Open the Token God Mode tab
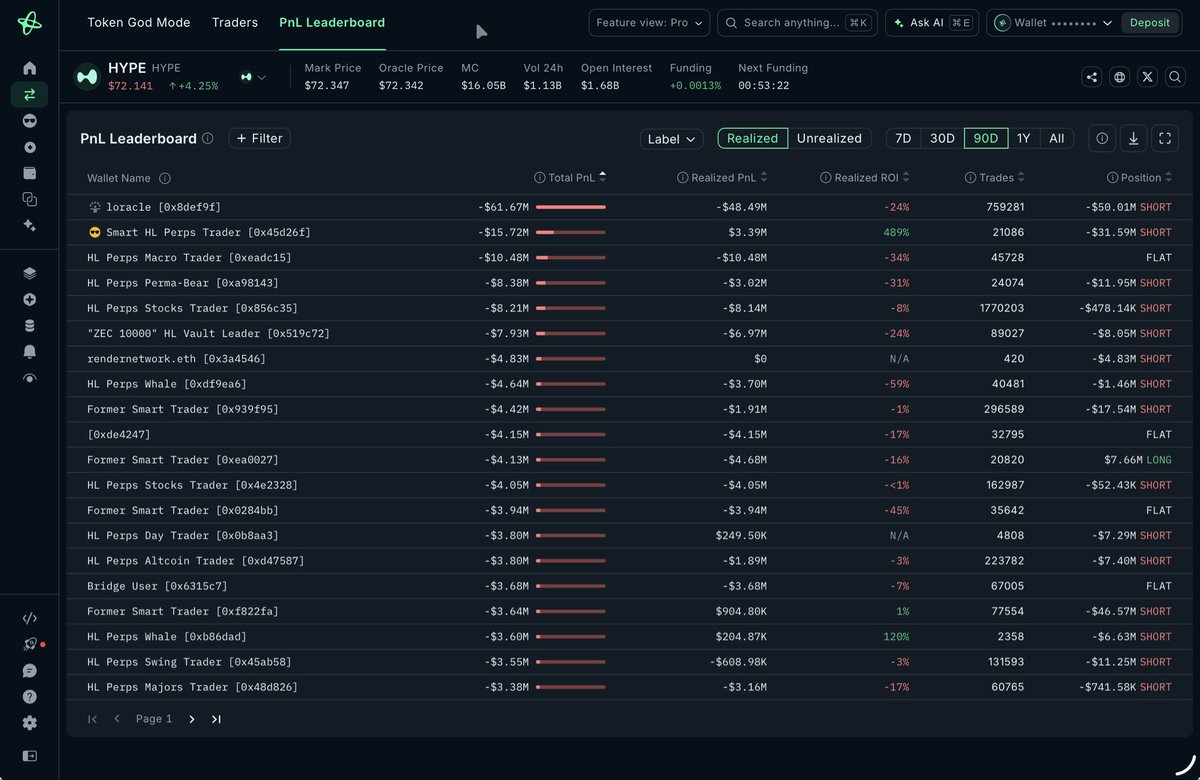1200x780 pixels. pos(139,22)
